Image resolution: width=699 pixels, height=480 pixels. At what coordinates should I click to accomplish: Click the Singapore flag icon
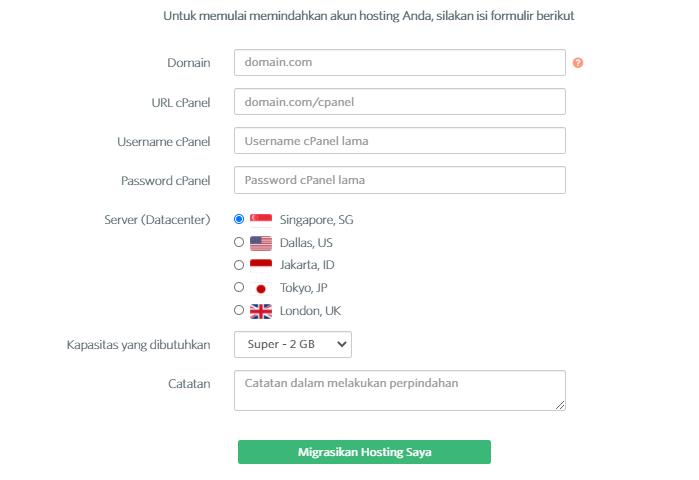(261, 220)
